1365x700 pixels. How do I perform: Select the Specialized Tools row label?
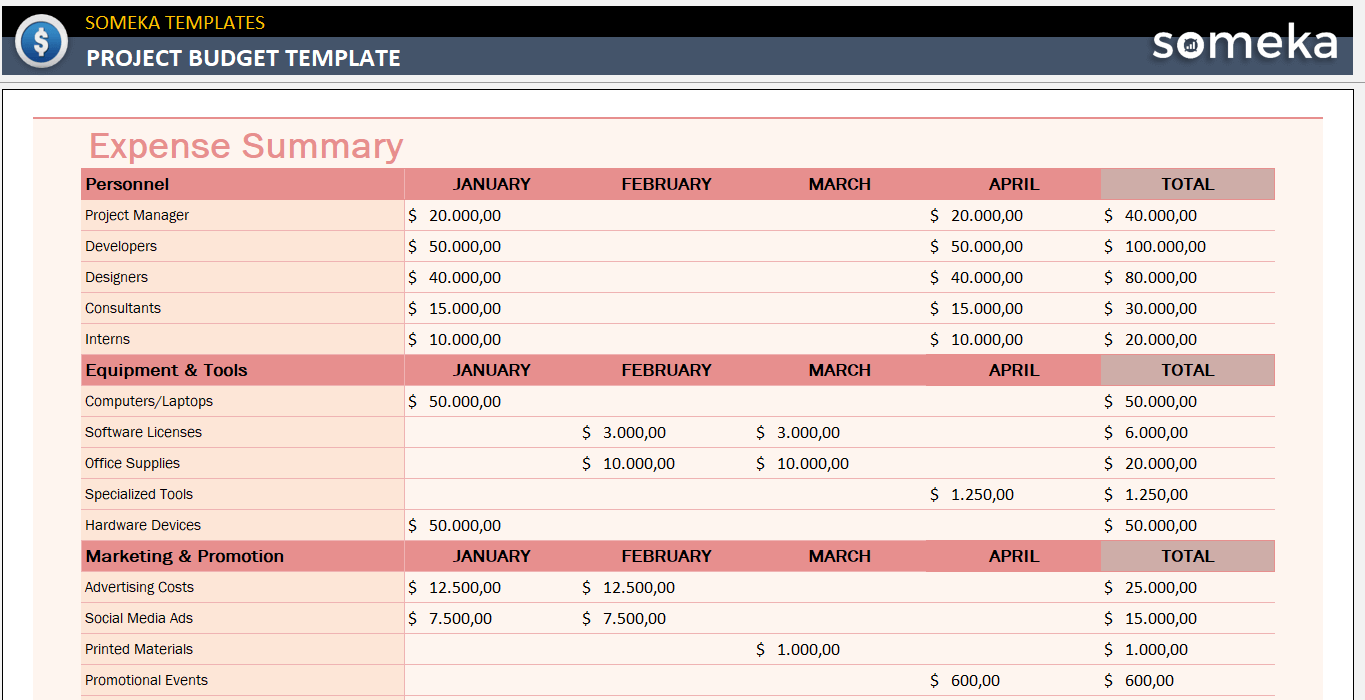click(x=139, y=494)
